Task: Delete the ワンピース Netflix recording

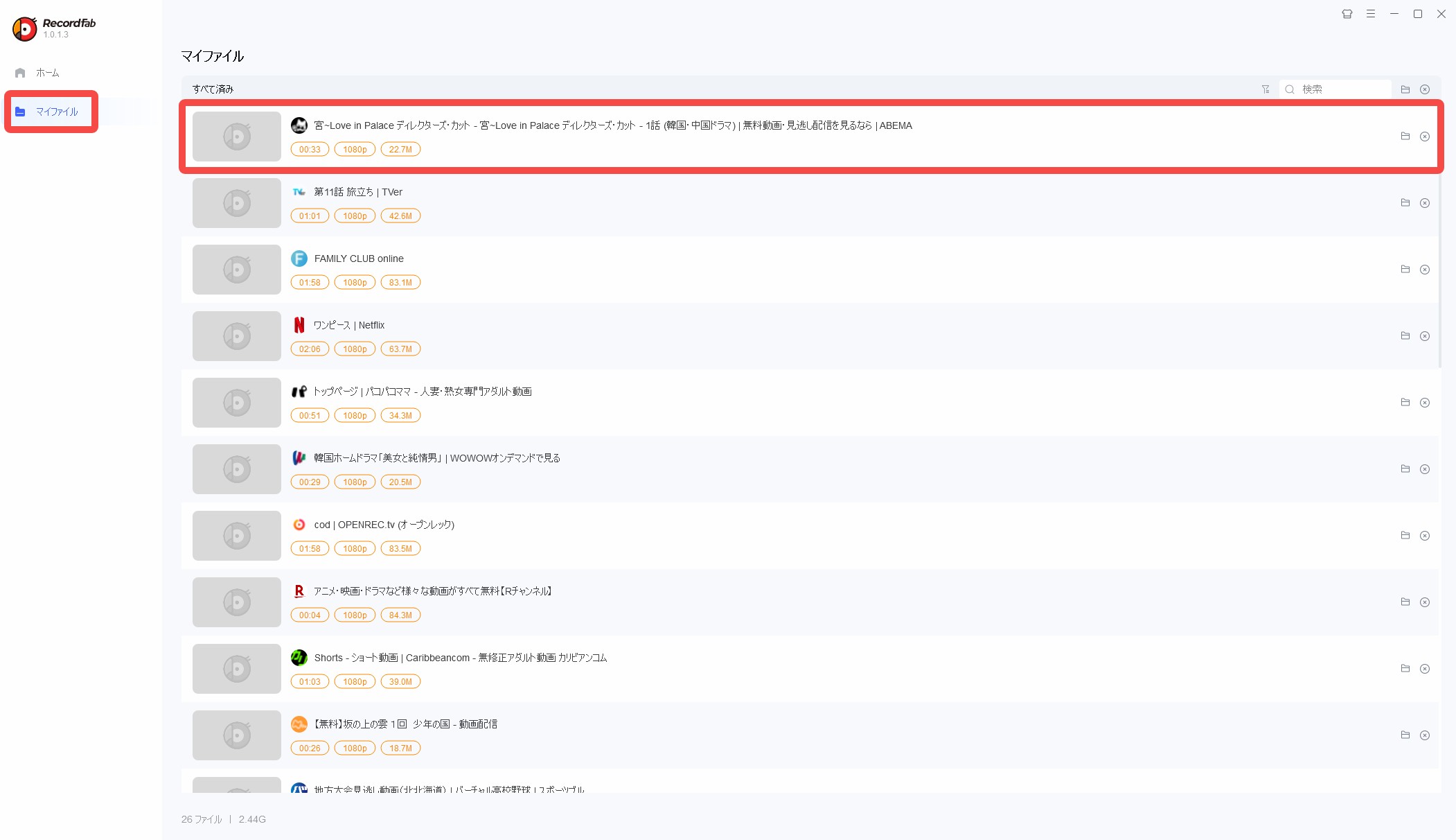Action: pyautogui.click(x=1425, y=336)
